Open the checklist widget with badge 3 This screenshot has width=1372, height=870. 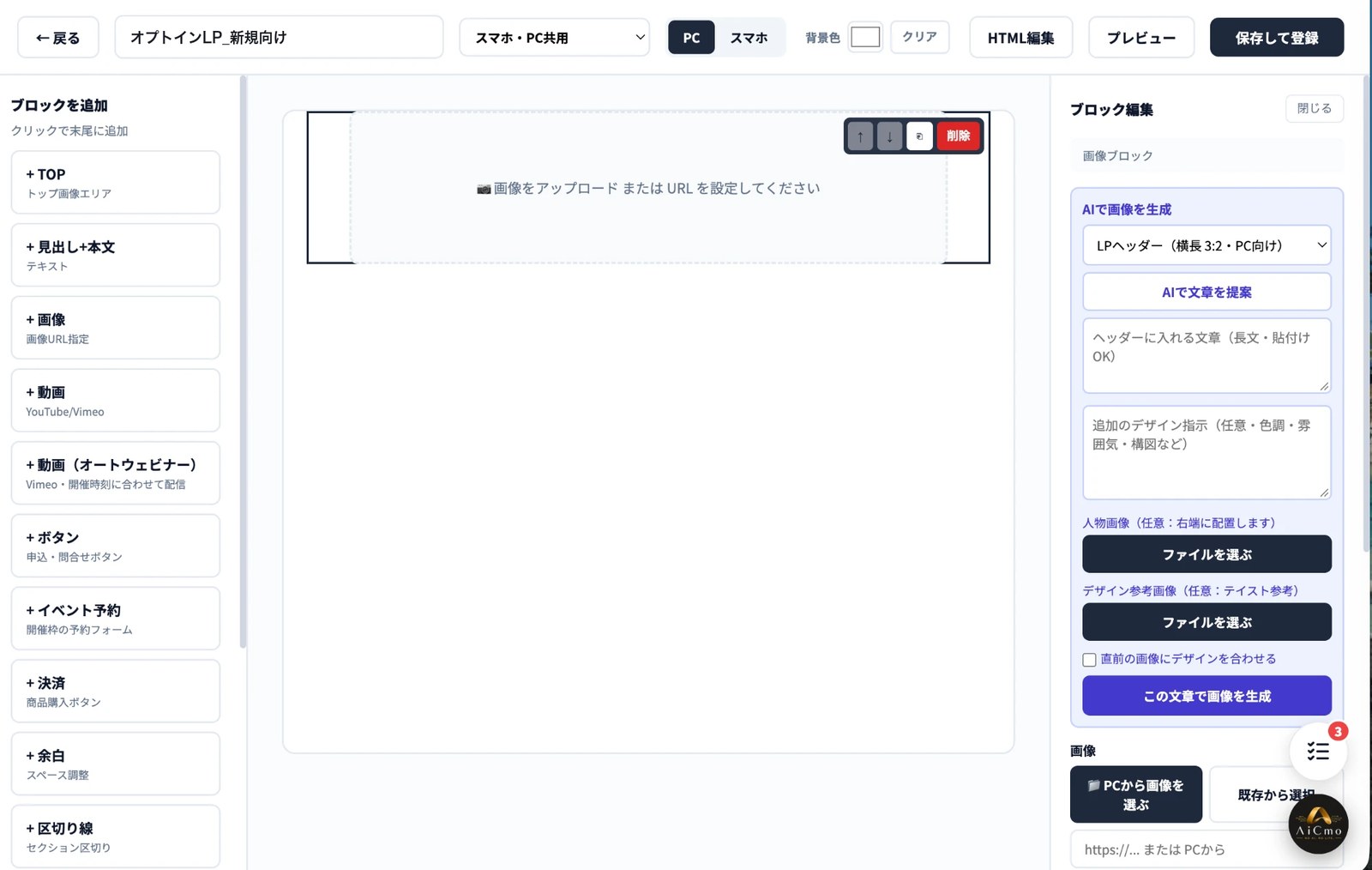click(x=1318, y=752)
